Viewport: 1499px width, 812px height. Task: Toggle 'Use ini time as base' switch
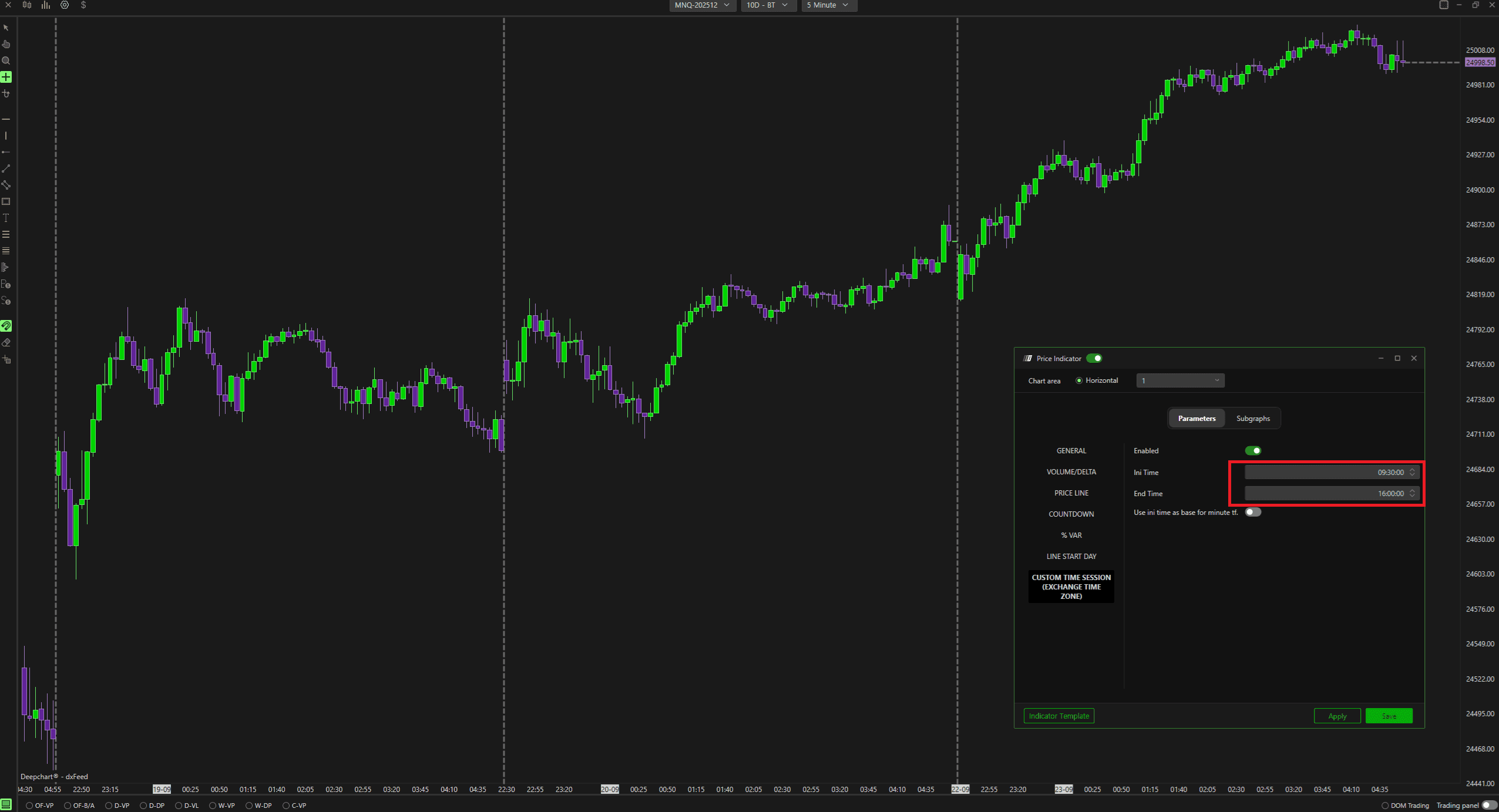(x=1252, y=512)
